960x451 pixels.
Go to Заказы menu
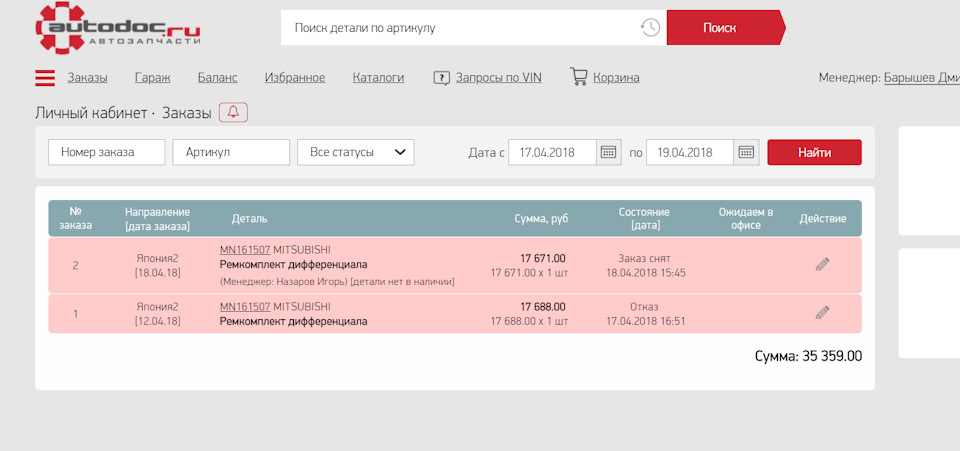(88, 78)
